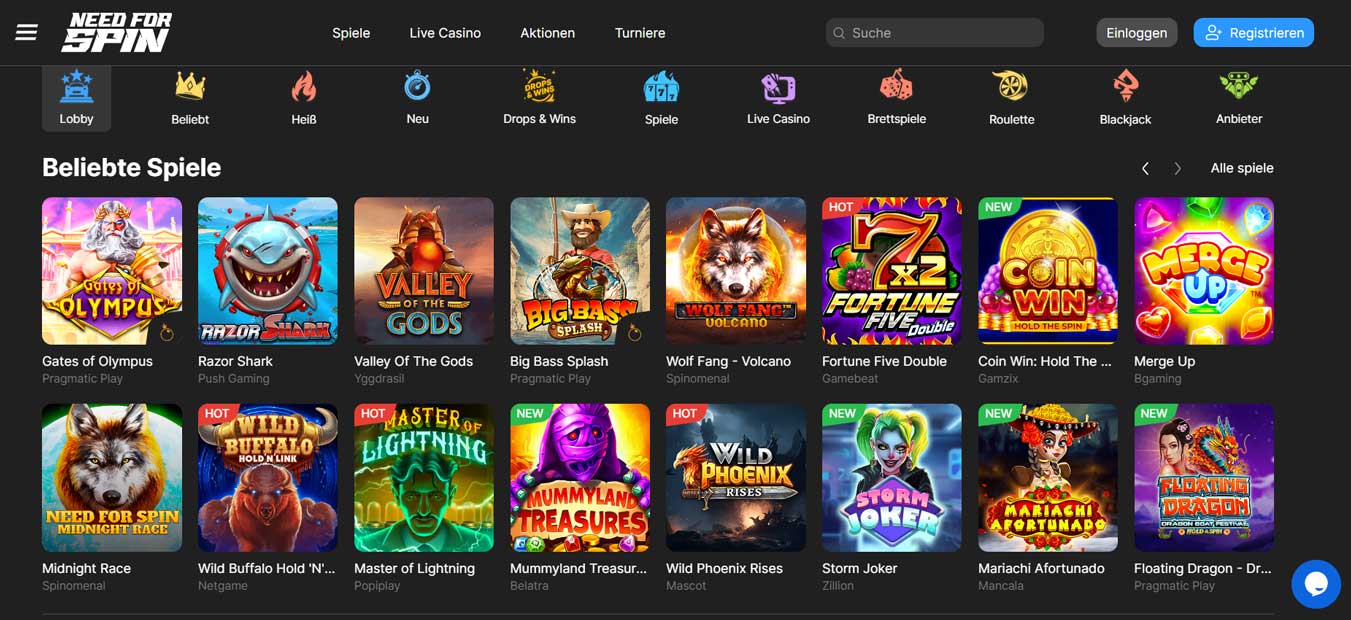Open the Aktionen menu item
The height and width of the screenshot is (620, 1351).
[547, 32]
